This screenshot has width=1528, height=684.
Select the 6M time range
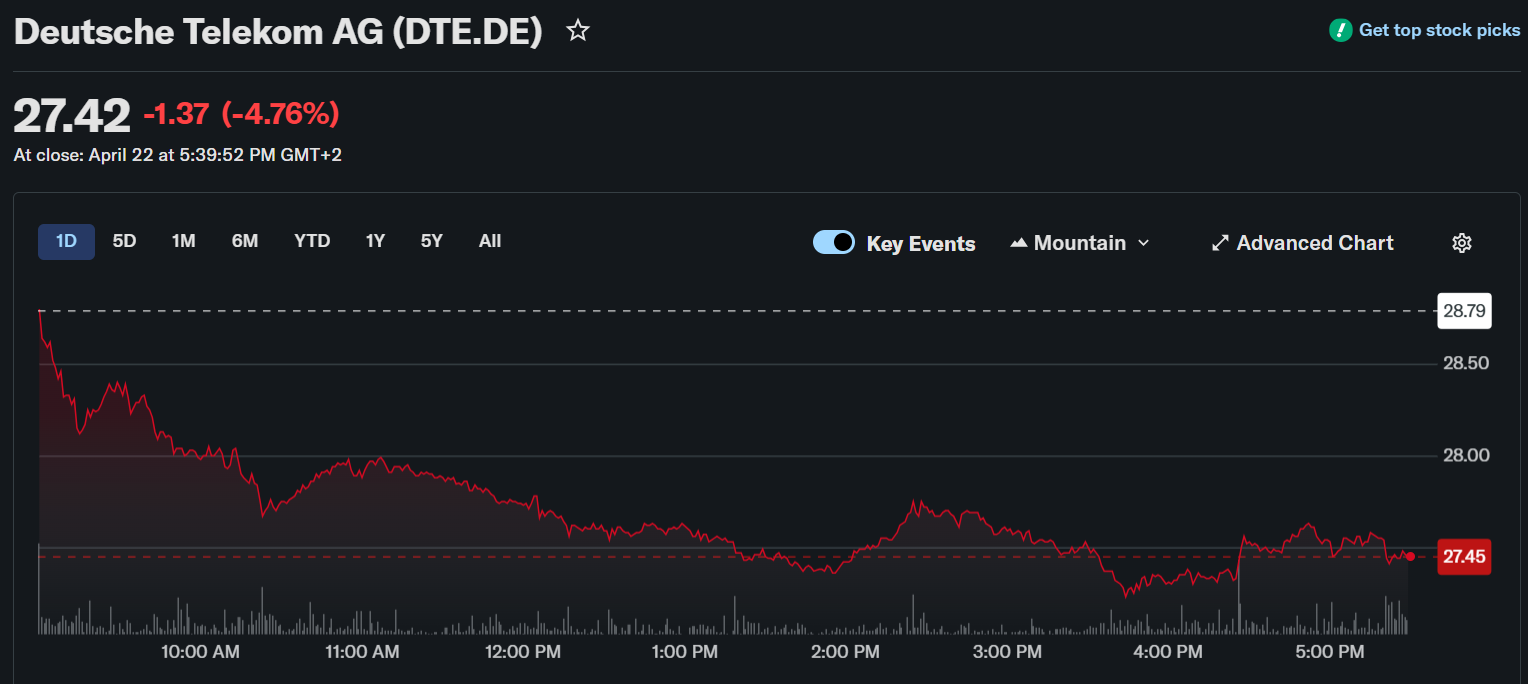245,241
